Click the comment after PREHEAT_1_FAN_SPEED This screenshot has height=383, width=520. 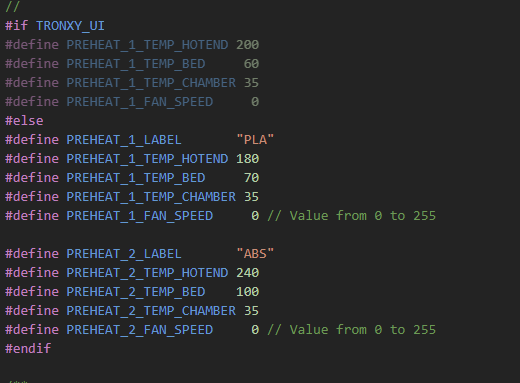(x=352, y=216)
